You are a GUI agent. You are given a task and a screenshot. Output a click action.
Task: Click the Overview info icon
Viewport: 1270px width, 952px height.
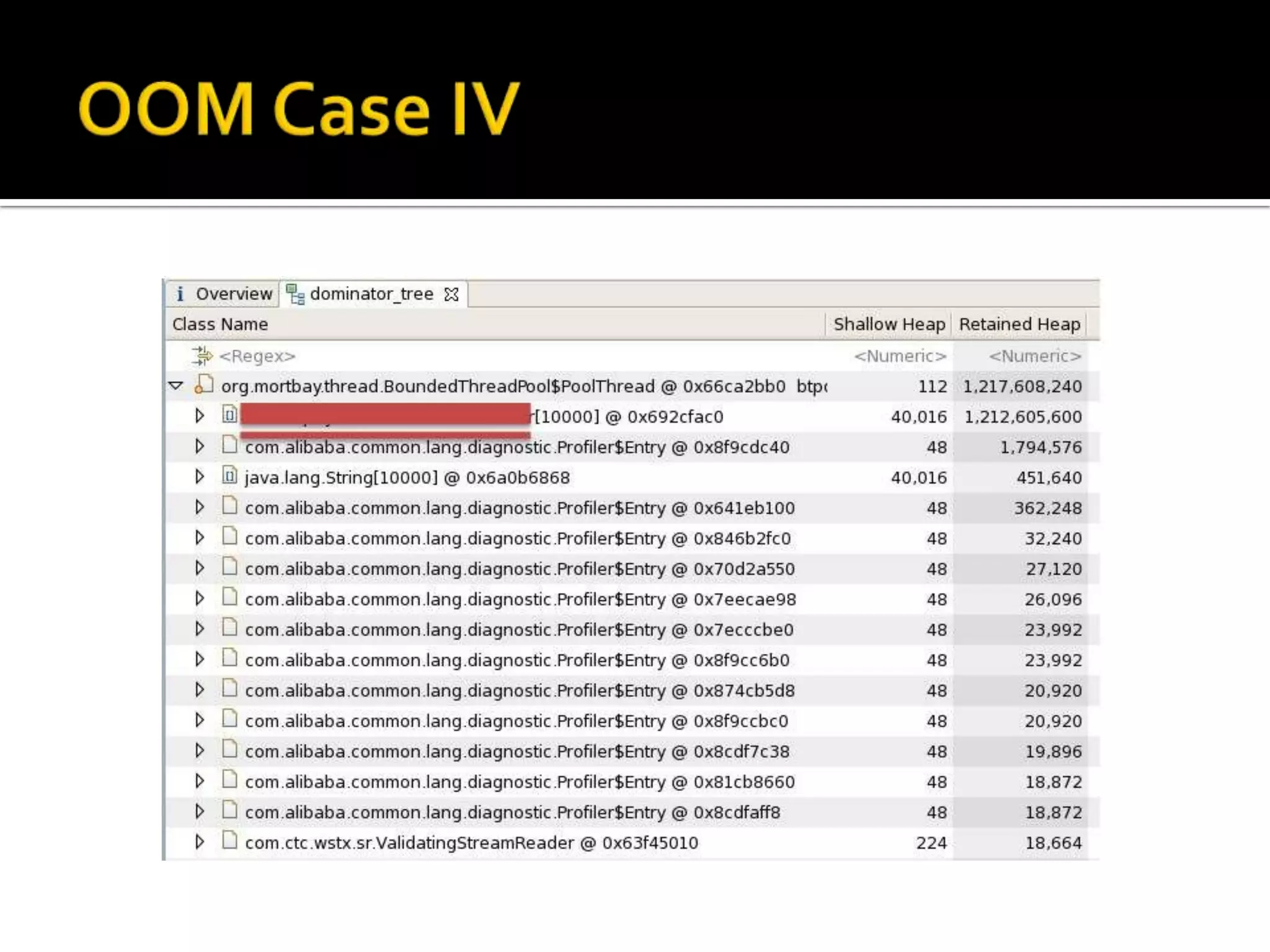pos(180,294)
